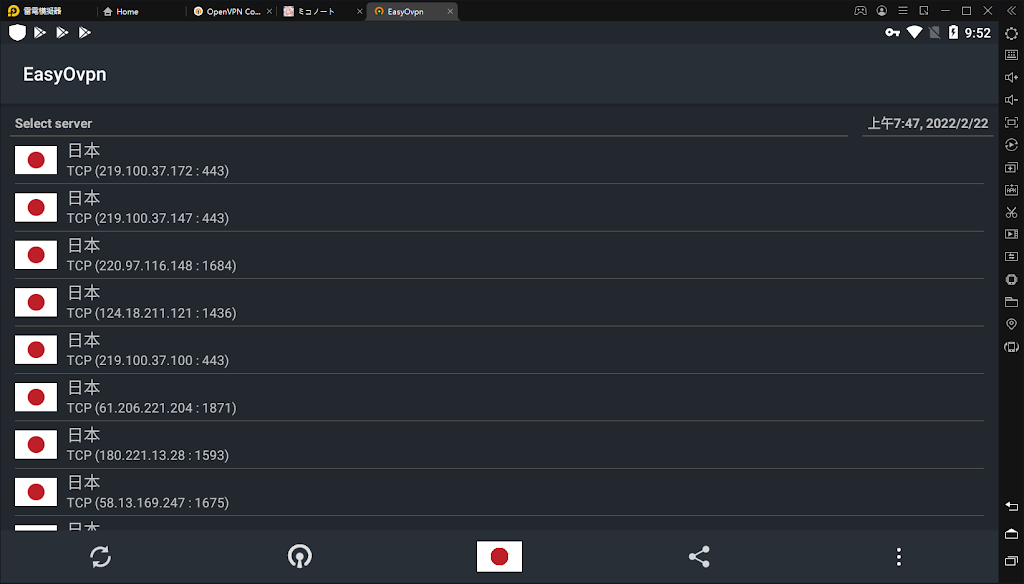Select server TCP (219.100.37.100 : 443)
1024x584 pixels.
tap(500, 349)
